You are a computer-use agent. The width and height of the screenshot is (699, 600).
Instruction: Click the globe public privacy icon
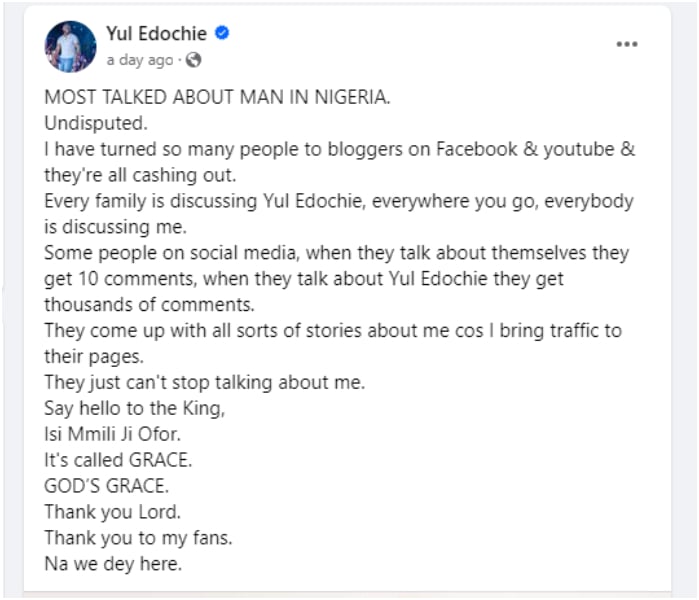pos(194,60)
